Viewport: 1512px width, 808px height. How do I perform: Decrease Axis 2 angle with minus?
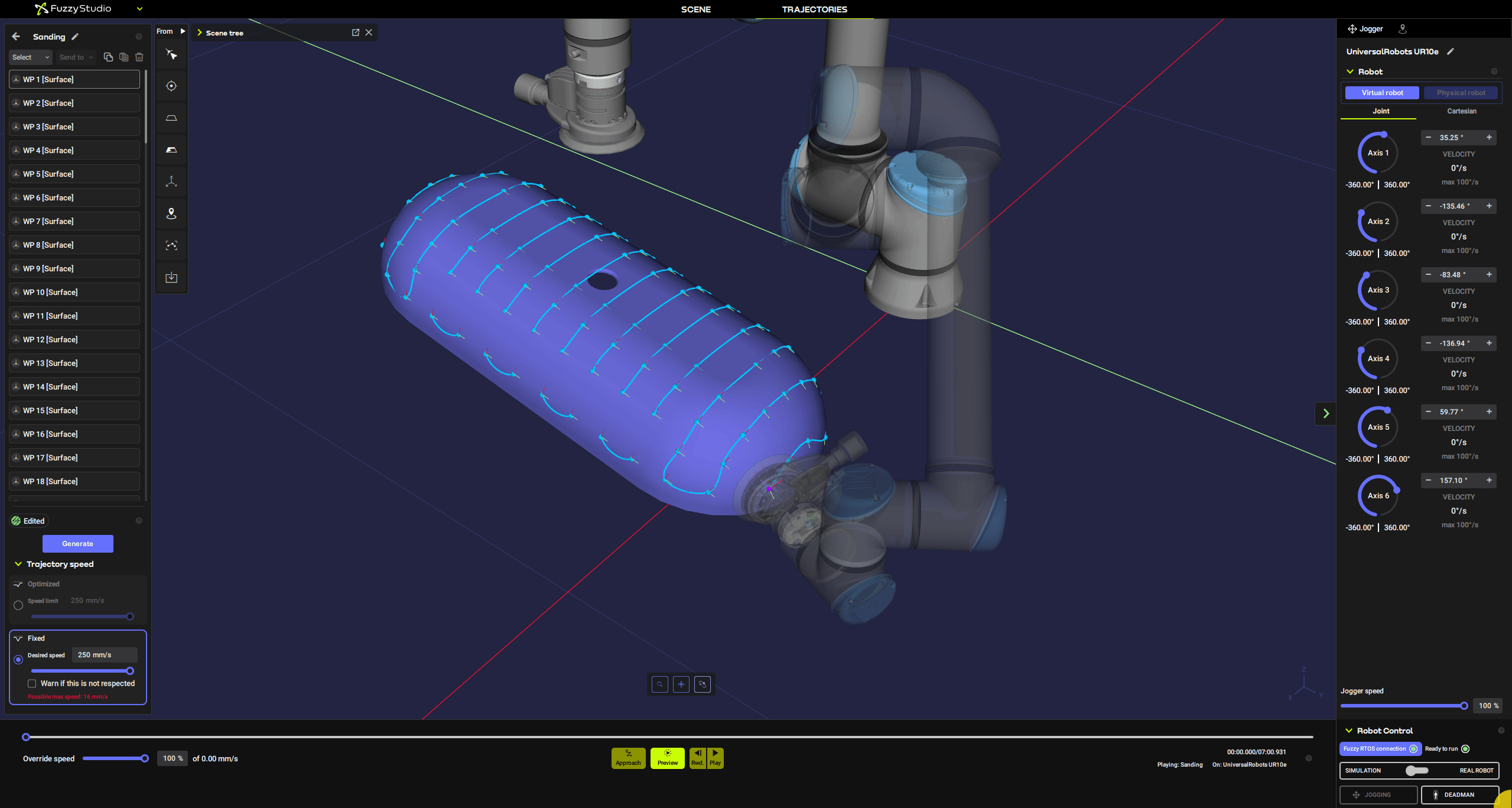pyautogui.click(x=1429, y=206)
